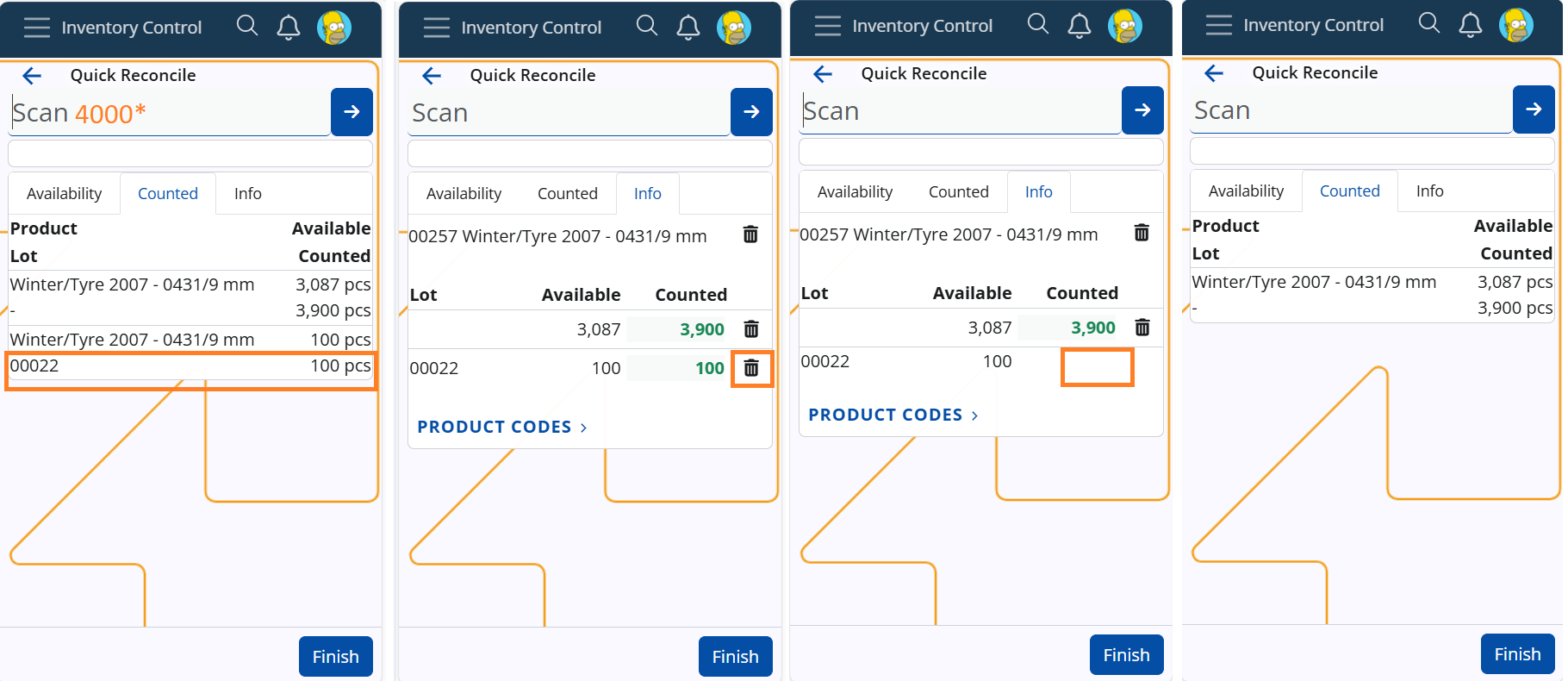Open hamburger menu in the rightmost screen
The image size is (1568, 681).
[x=1219, y=25]
